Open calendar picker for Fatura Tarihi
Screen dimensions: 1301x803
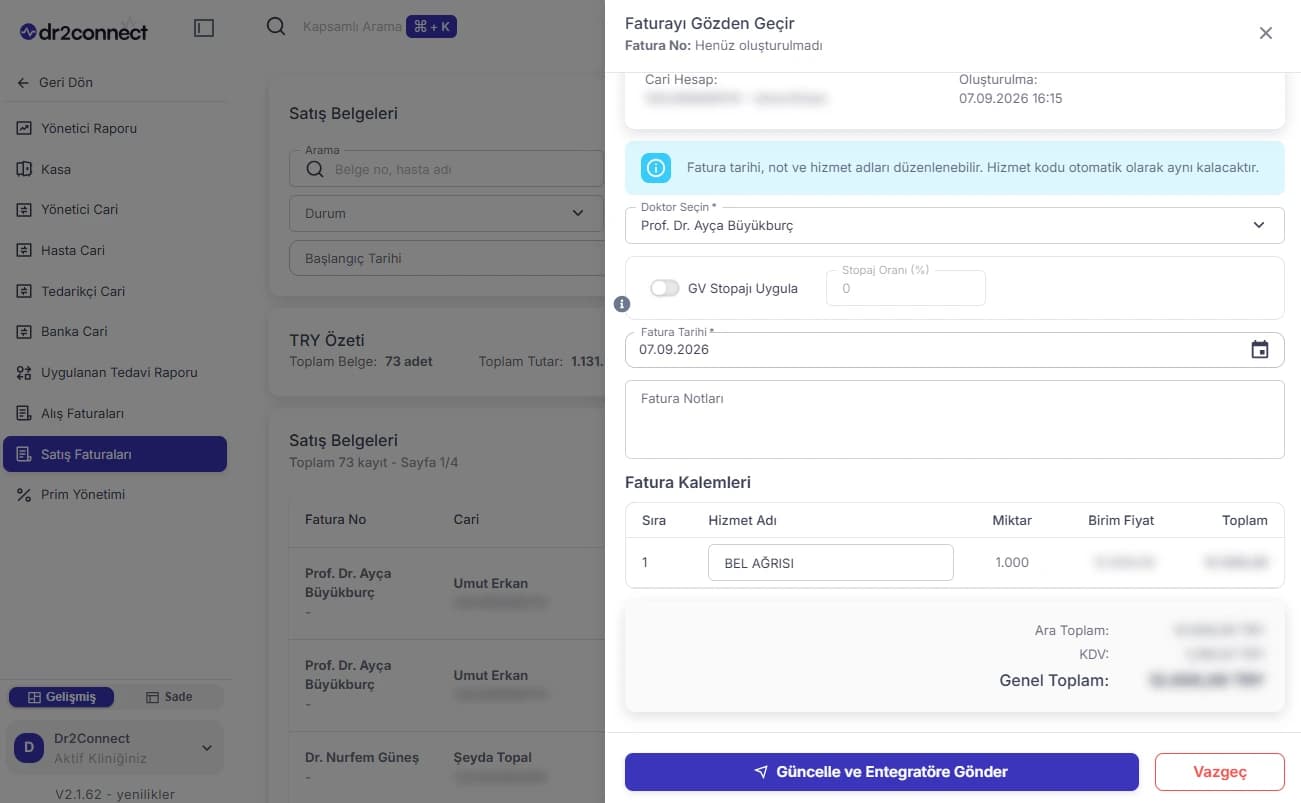1260,349
